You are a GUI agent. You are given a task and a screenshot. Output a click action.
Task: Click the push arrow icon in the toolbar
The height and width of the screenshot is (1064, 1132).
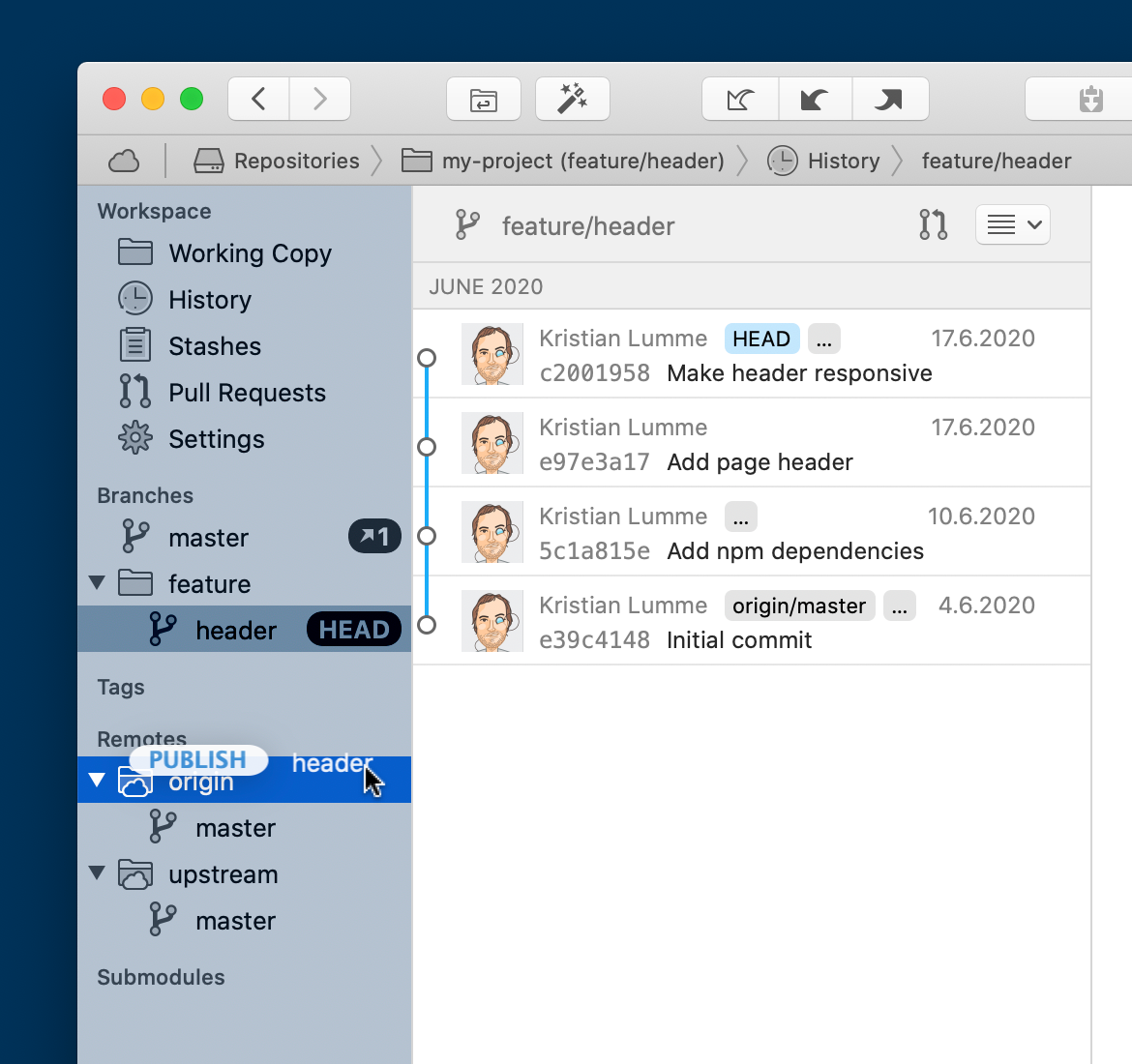889,99
